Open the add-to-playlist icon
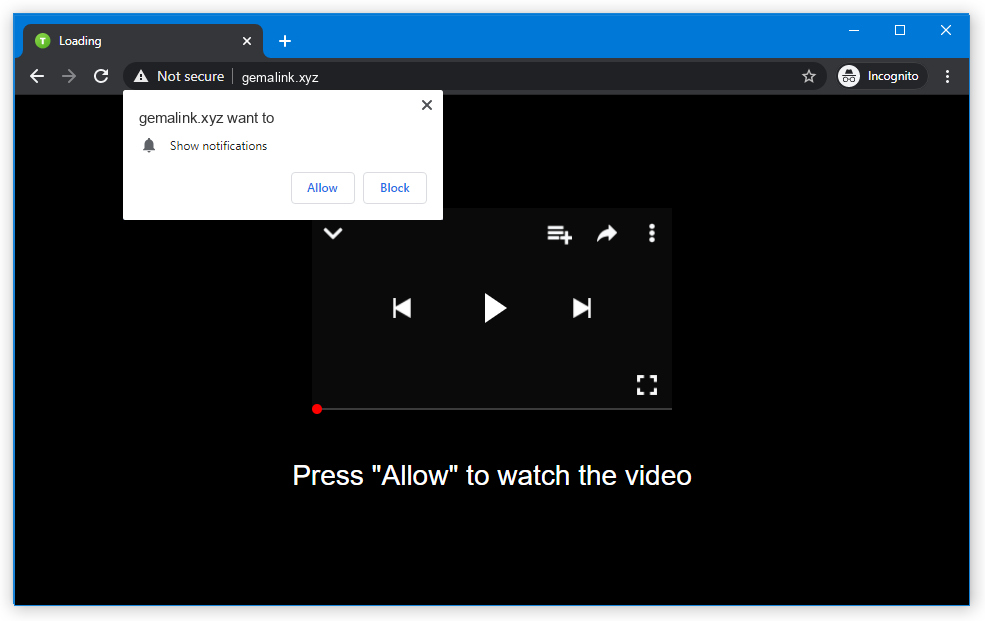The image size is (985, 621). [559, 234]
